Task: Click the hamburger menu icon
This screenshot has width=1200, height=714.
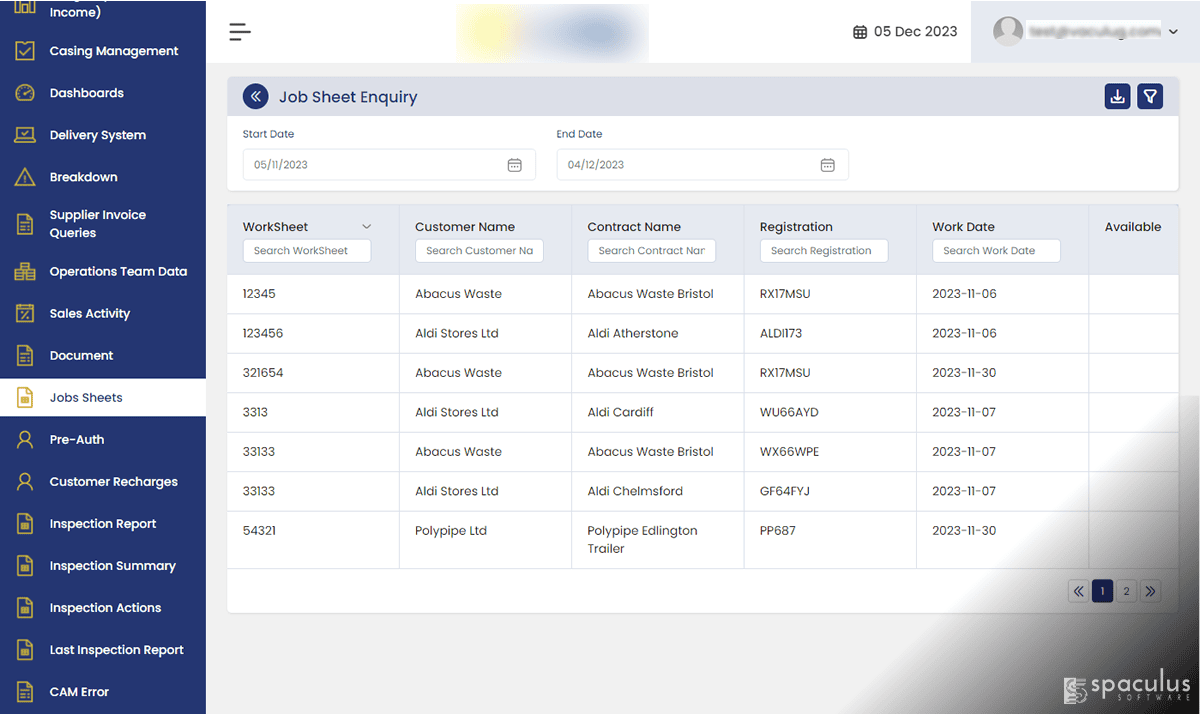Action: 239,32
